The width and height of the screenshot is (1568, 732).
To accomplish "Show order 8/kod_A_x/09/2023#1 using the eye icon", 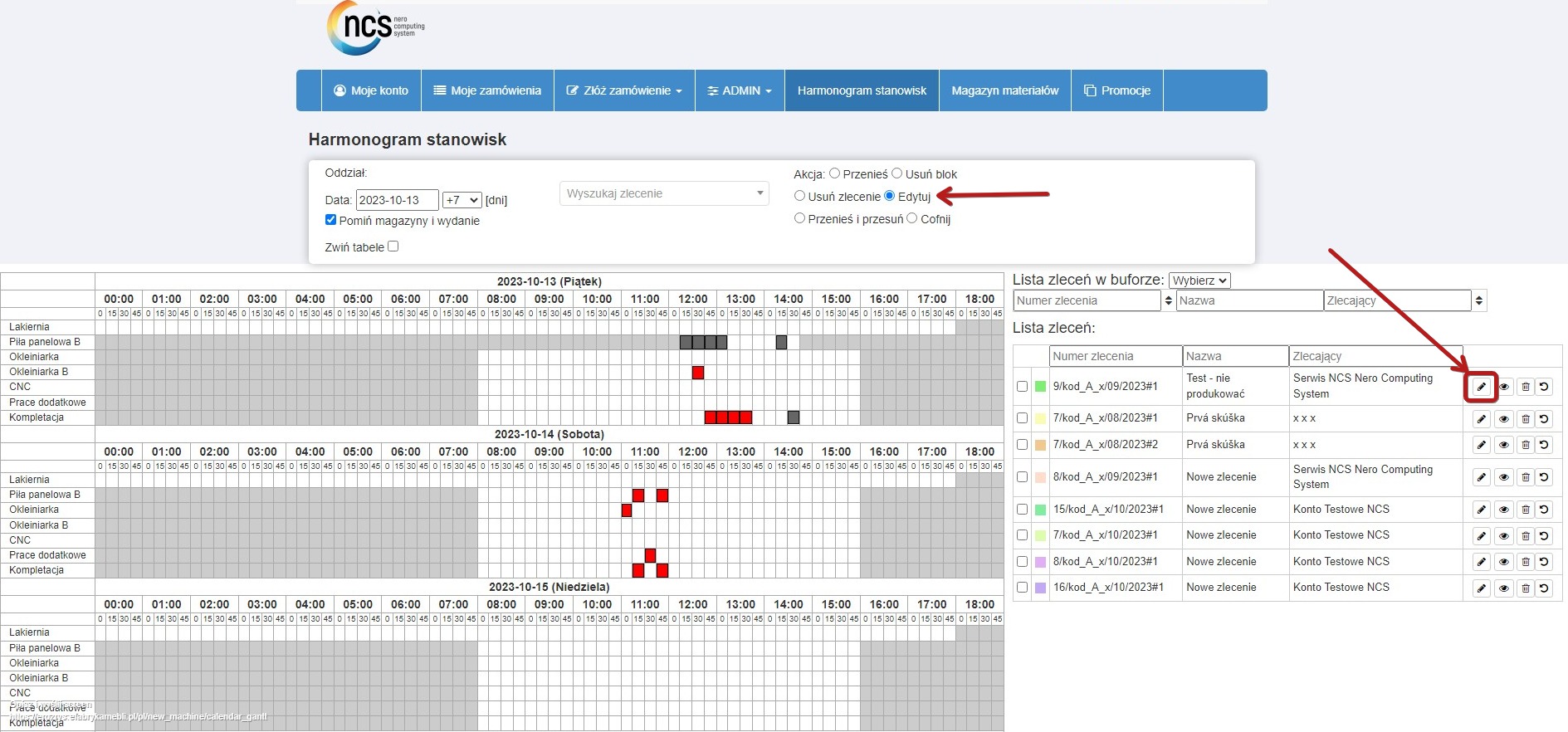I will [x=1503, y=477].
